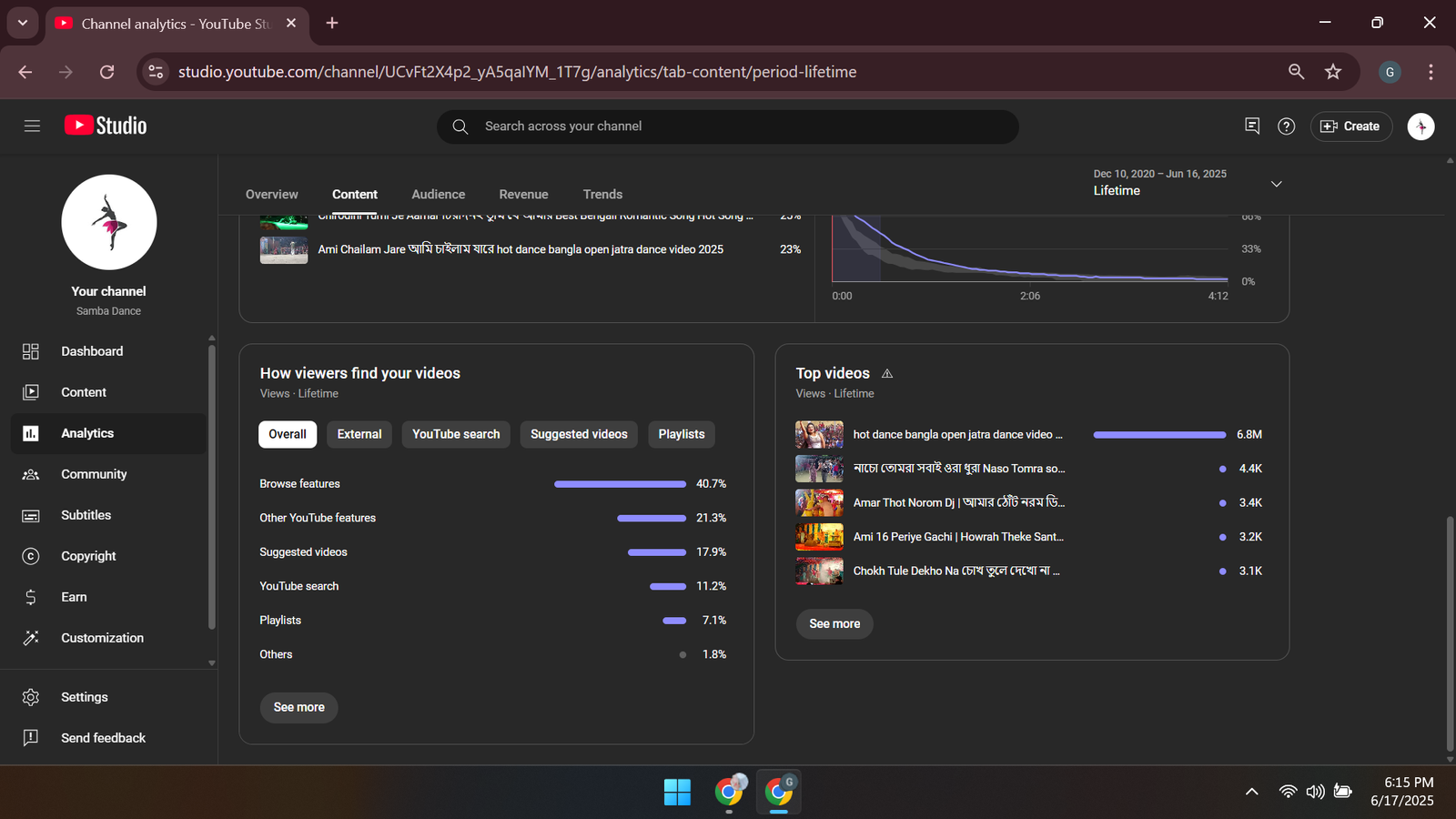The height and width of the screenshot is (819, 1456).
Task: Switch to the Audience tab
Action: [438, 194]
